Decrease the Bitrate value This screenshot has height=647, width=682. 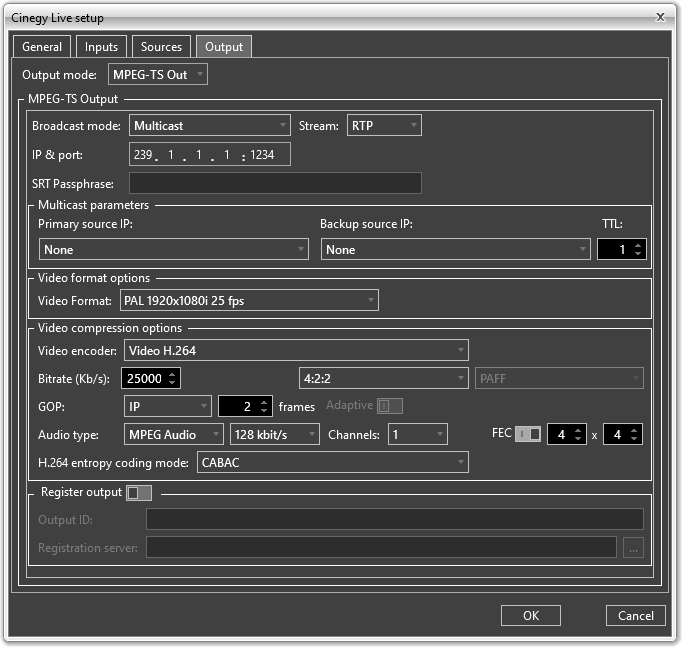(172, 382)
